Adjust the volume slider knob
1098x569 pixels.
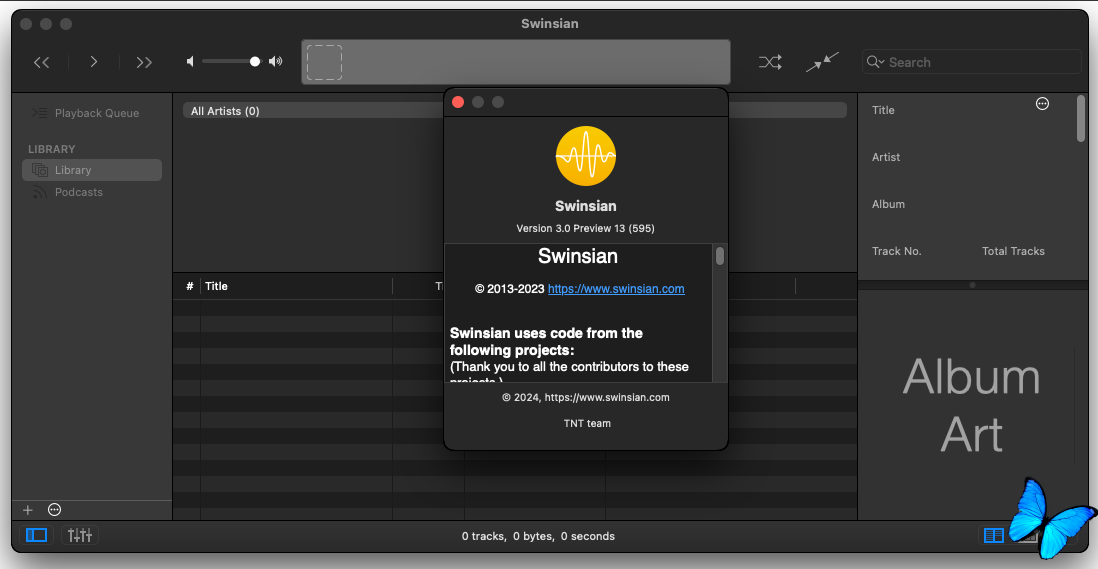(x=255, y=62)
